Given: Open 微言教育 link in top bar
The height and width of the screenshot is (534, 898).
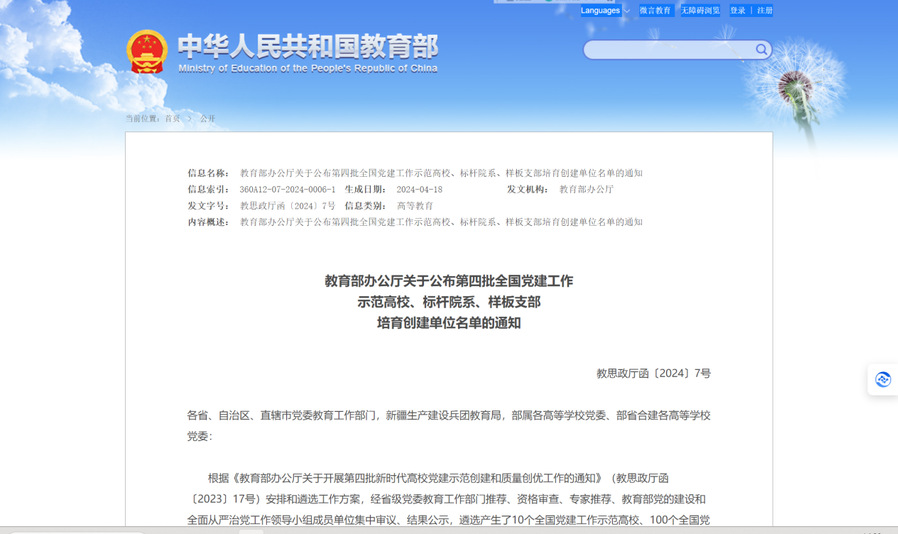Looking at the screenshot, I should 655,10.
